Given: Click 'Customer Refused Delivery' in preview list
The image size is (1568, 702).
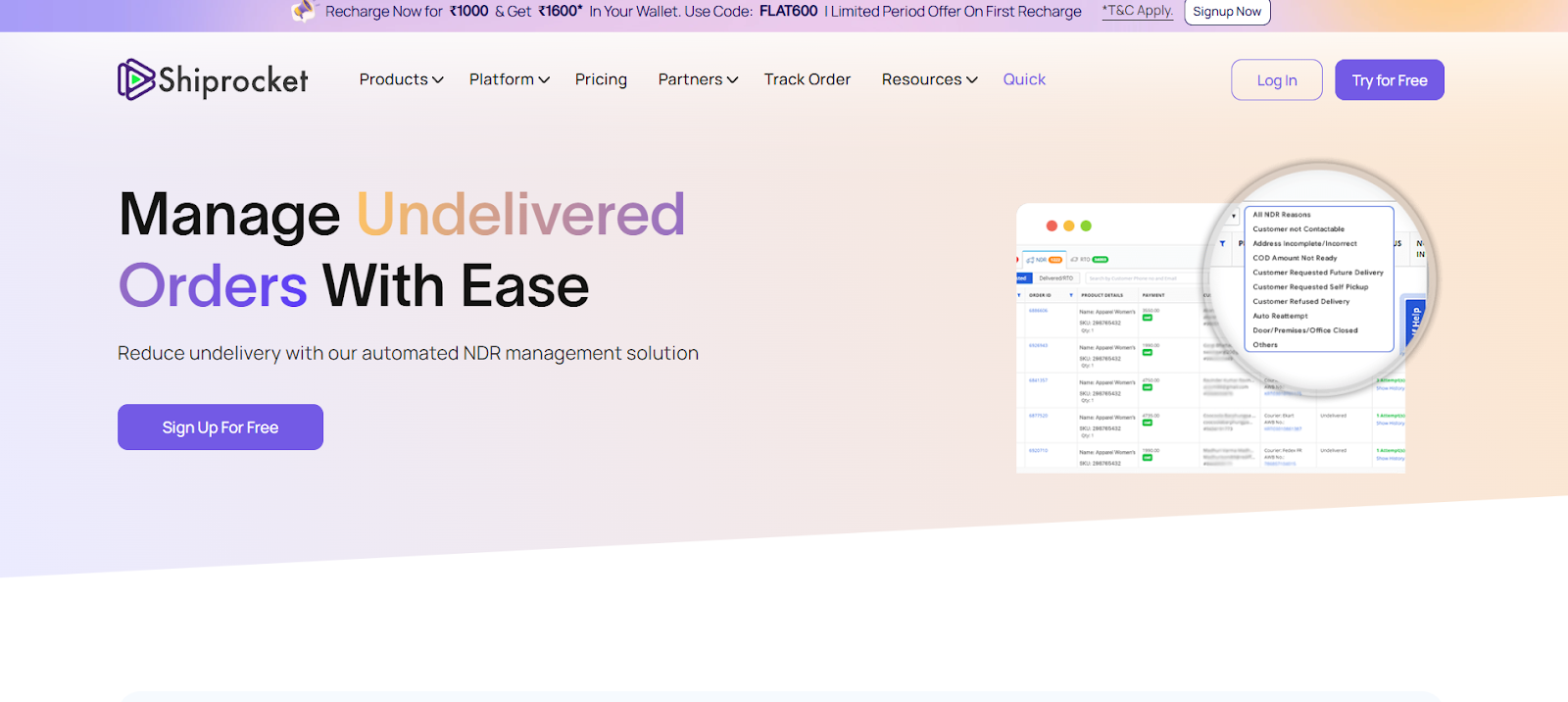Looking at the screenshot, I should pyautogui.click(x=1300, y=302).
